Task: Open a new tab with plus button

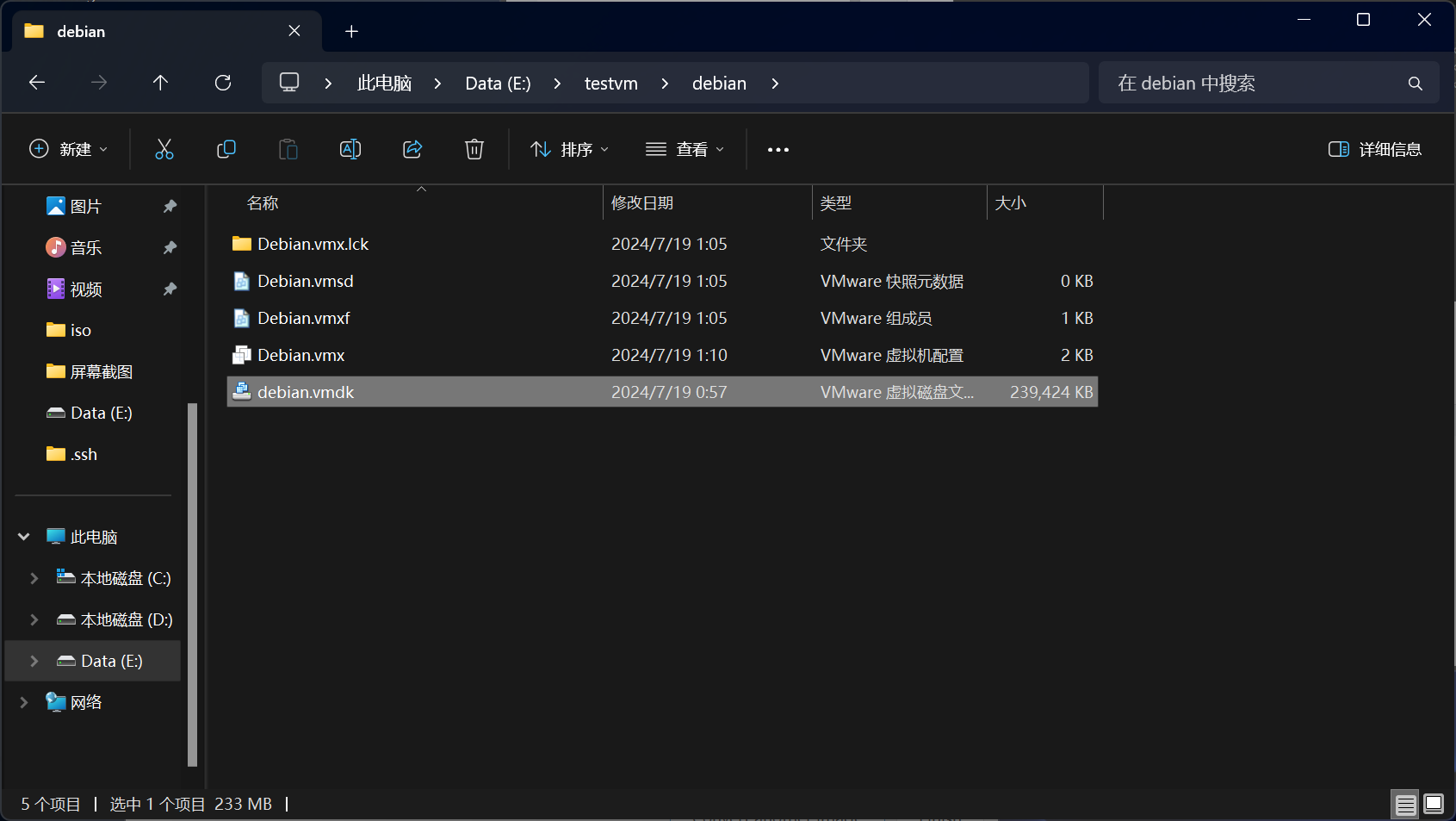Action: (x=351, y=31)
